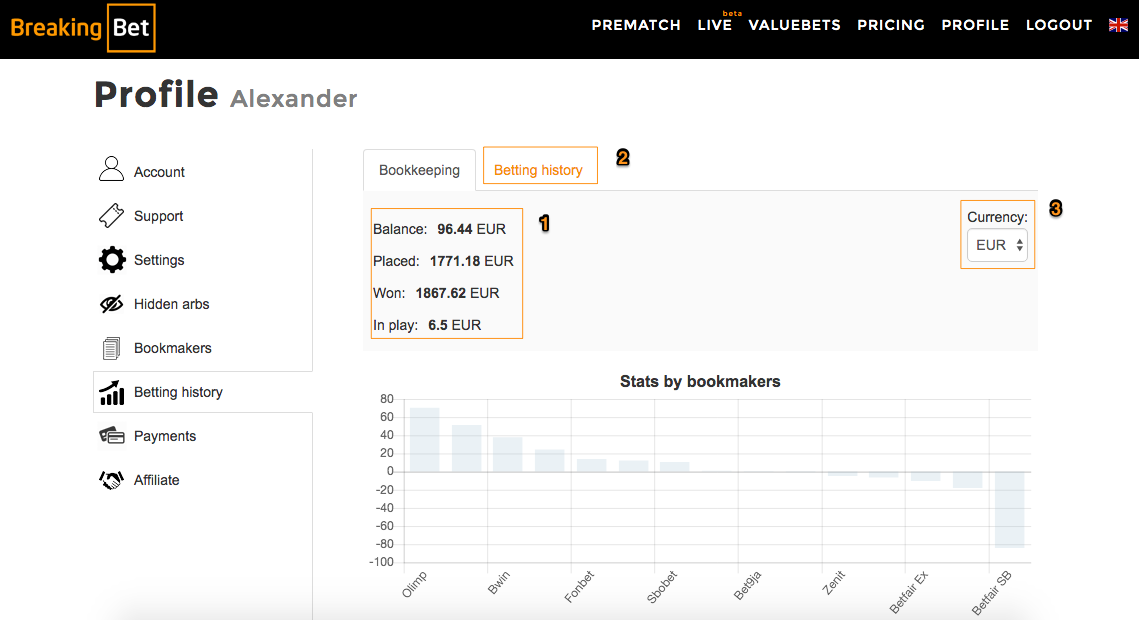The width and height of the screenshot is (1139, 620).
Task: Open the LIVE beta menu item
Action: (x=715, y=25)
